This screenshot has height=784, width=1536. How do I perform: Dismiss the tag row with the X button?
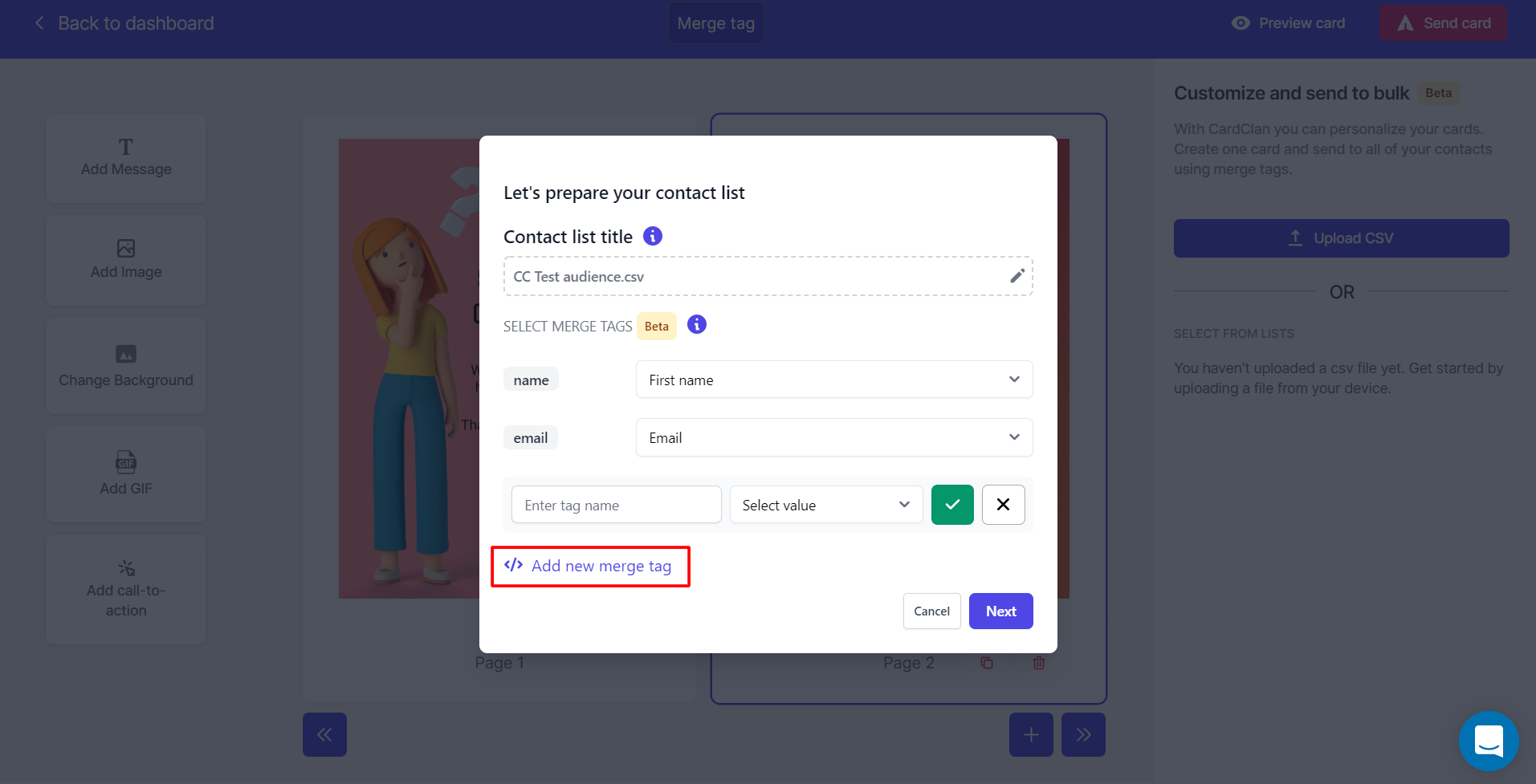(x=1003, y=504)
